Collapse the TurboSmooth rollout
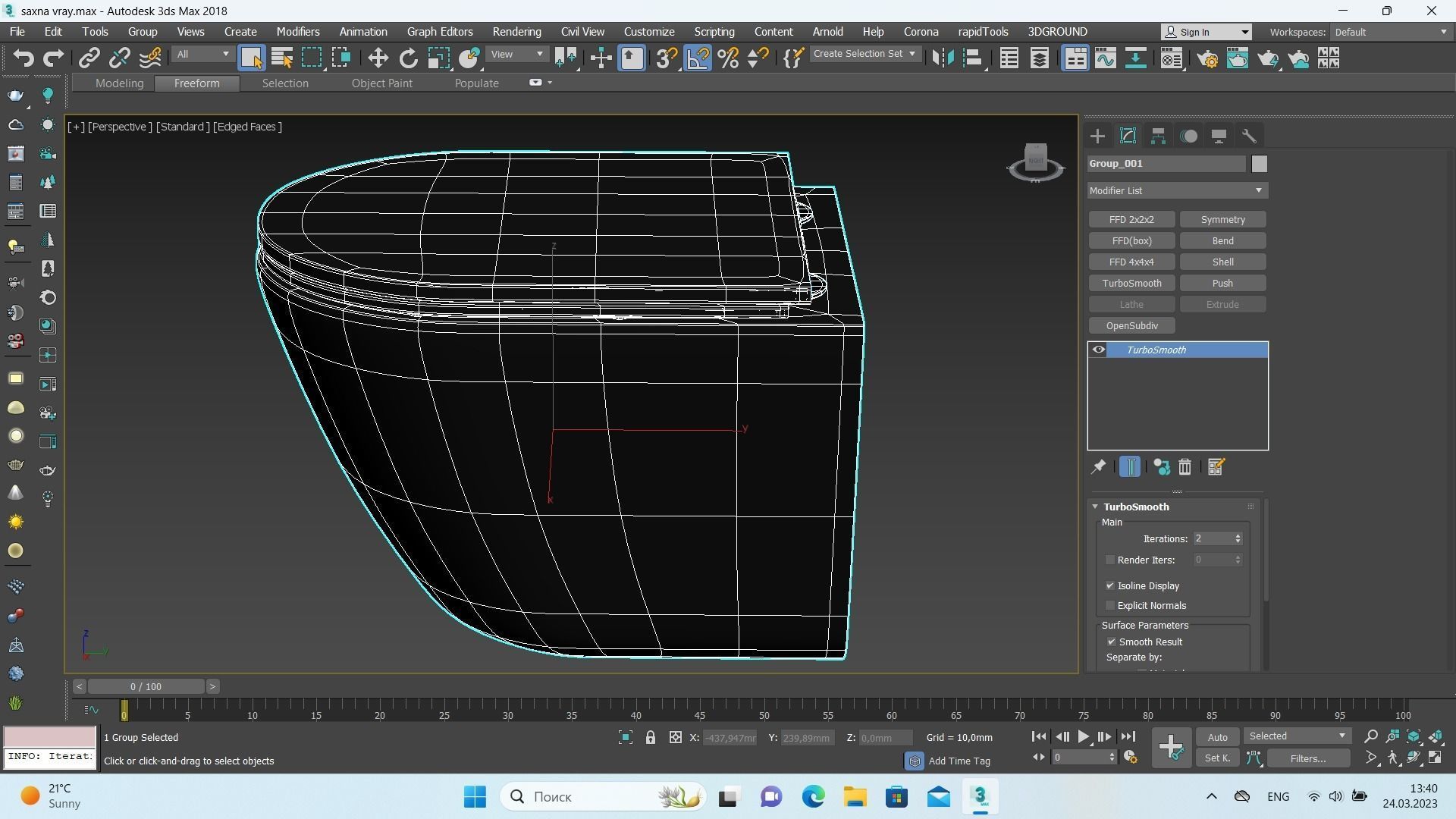The height and width of the screenshot is (819, 1456). (x=1095, y=507)
